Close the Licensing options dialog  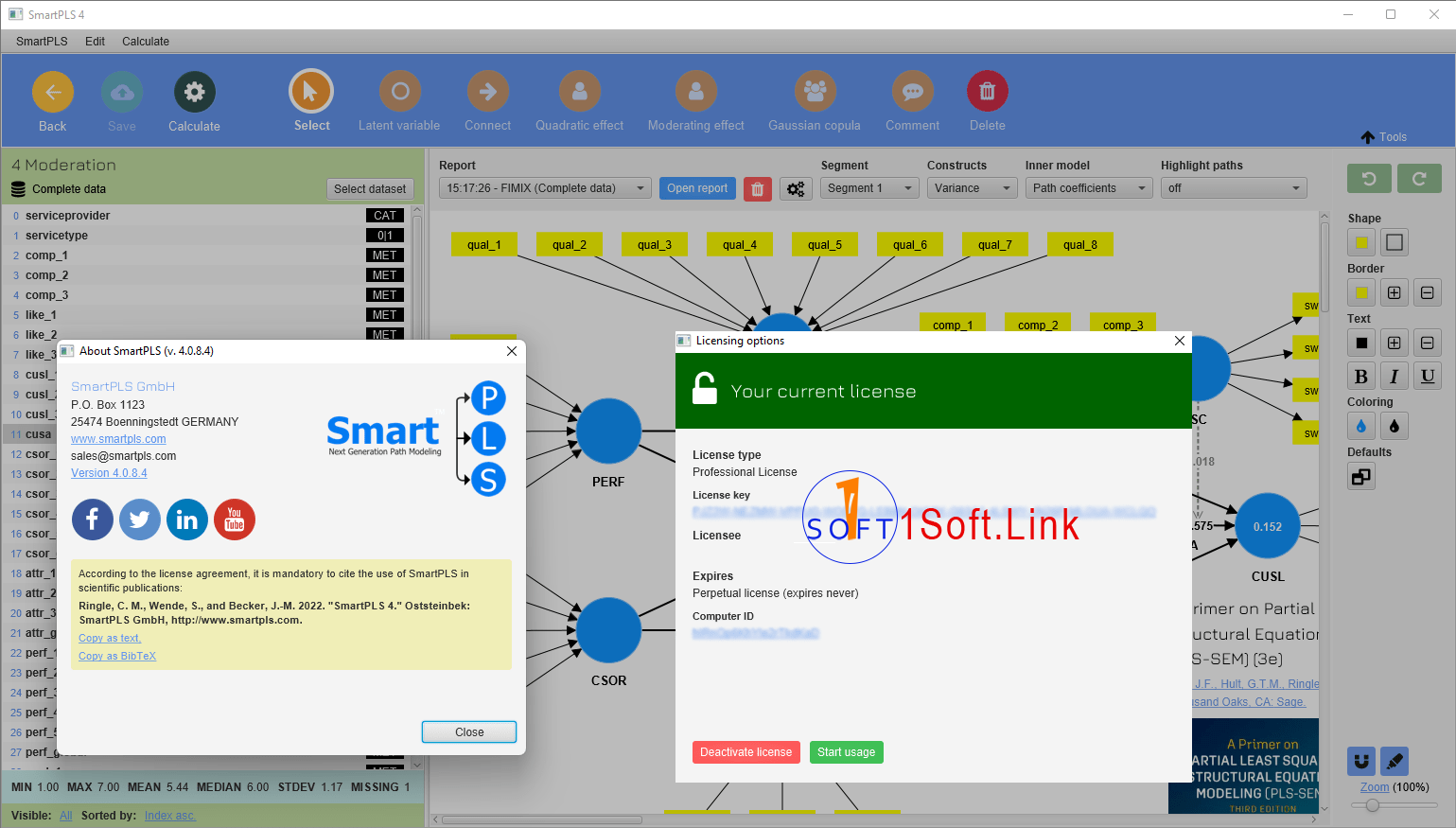(x=1180, y=341)
